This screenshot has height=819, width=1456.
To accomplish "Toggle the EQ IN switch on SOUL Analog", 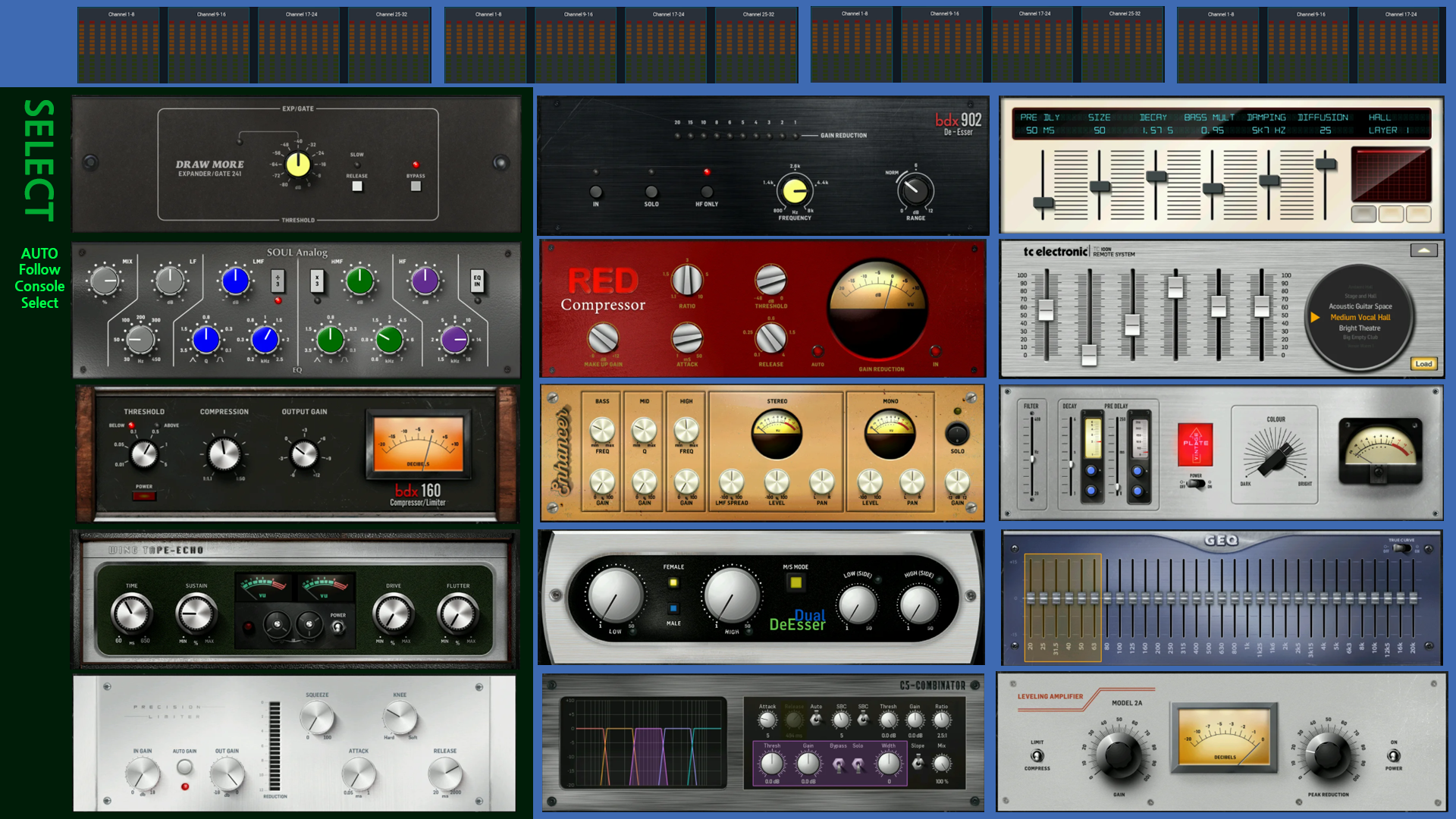I will (477, 281).
